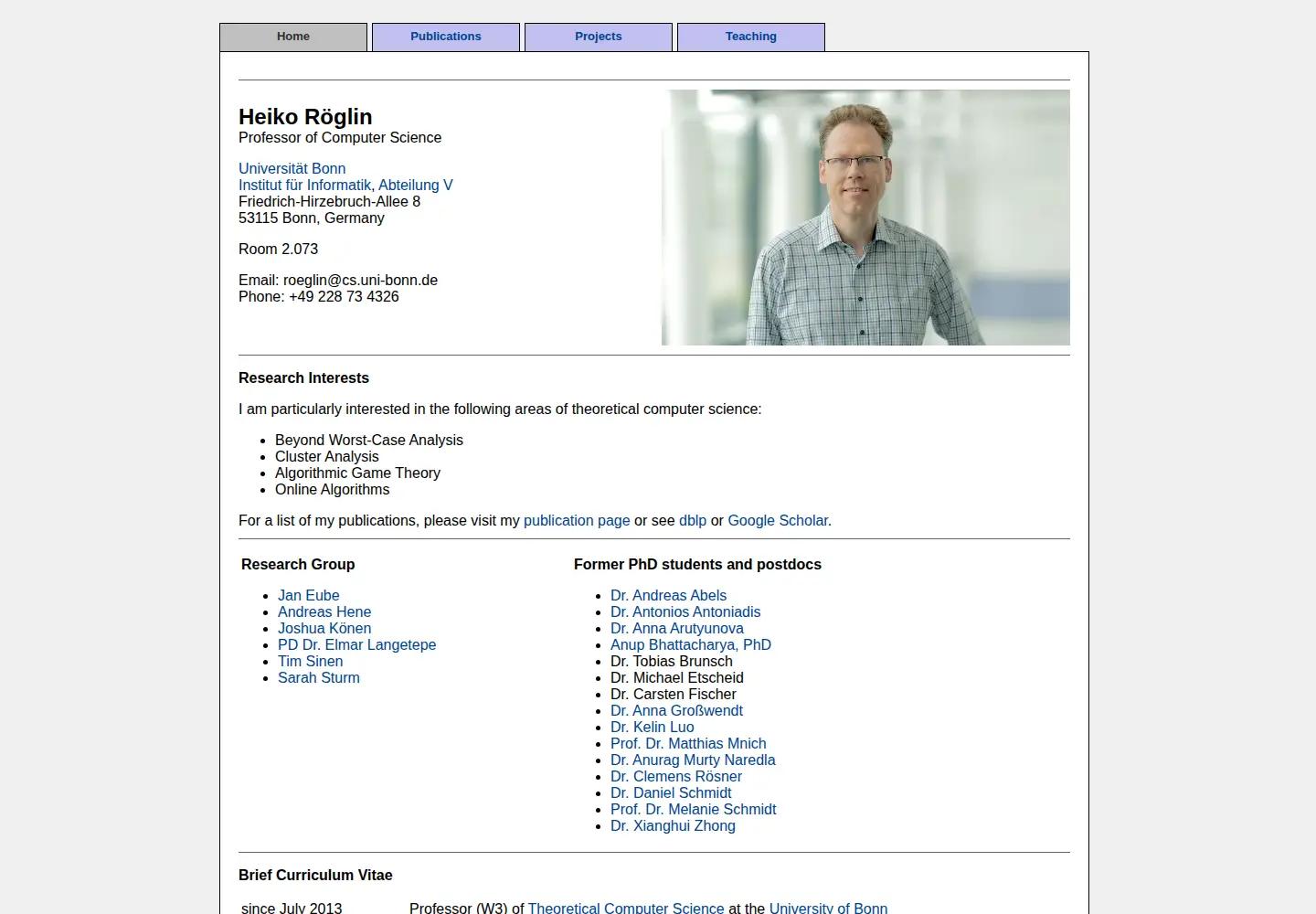Open the Projects tab
This screenshot has width=1316, height=914.
(599, 37)
